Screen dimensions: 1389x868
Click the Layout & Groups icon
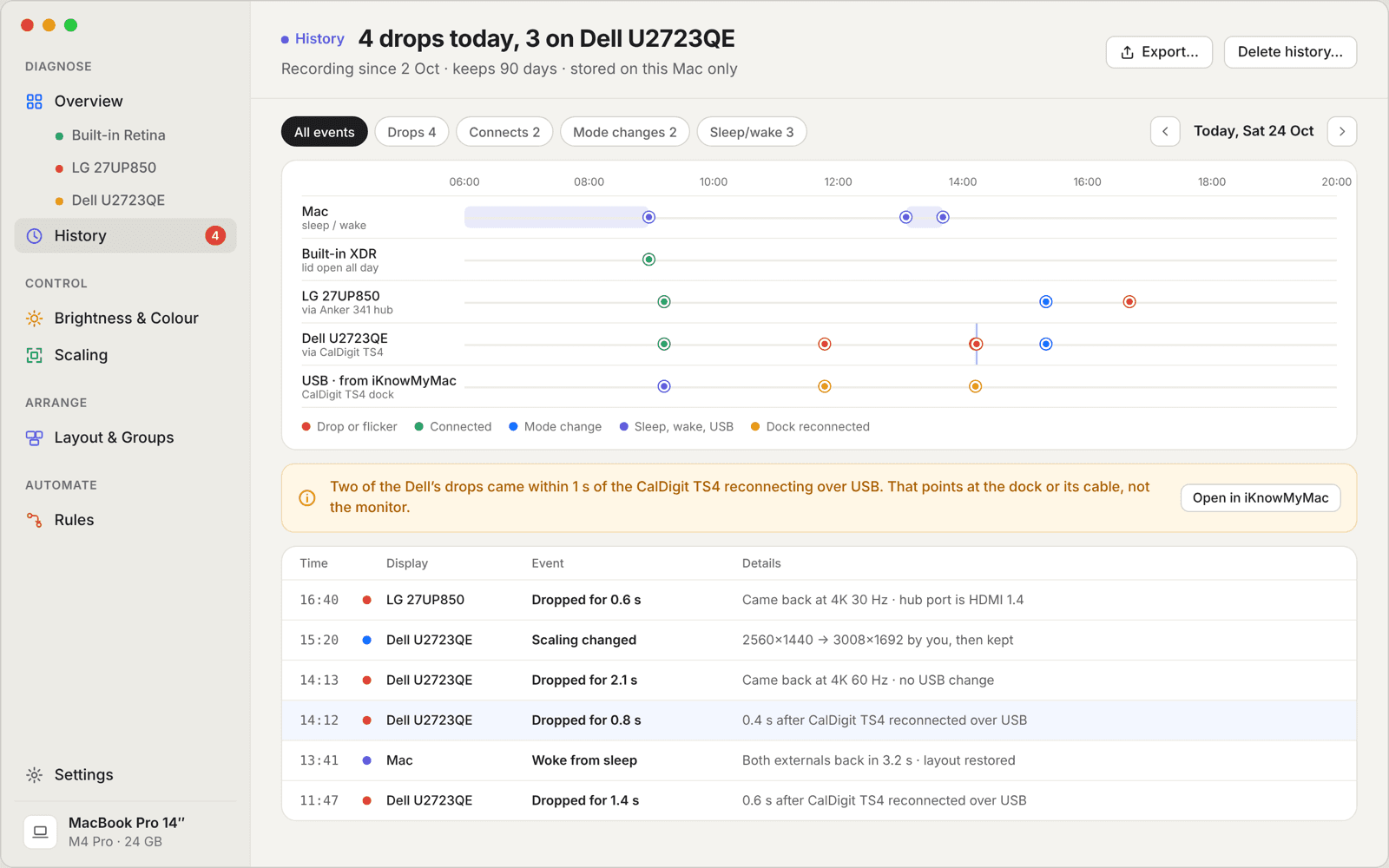34,438
